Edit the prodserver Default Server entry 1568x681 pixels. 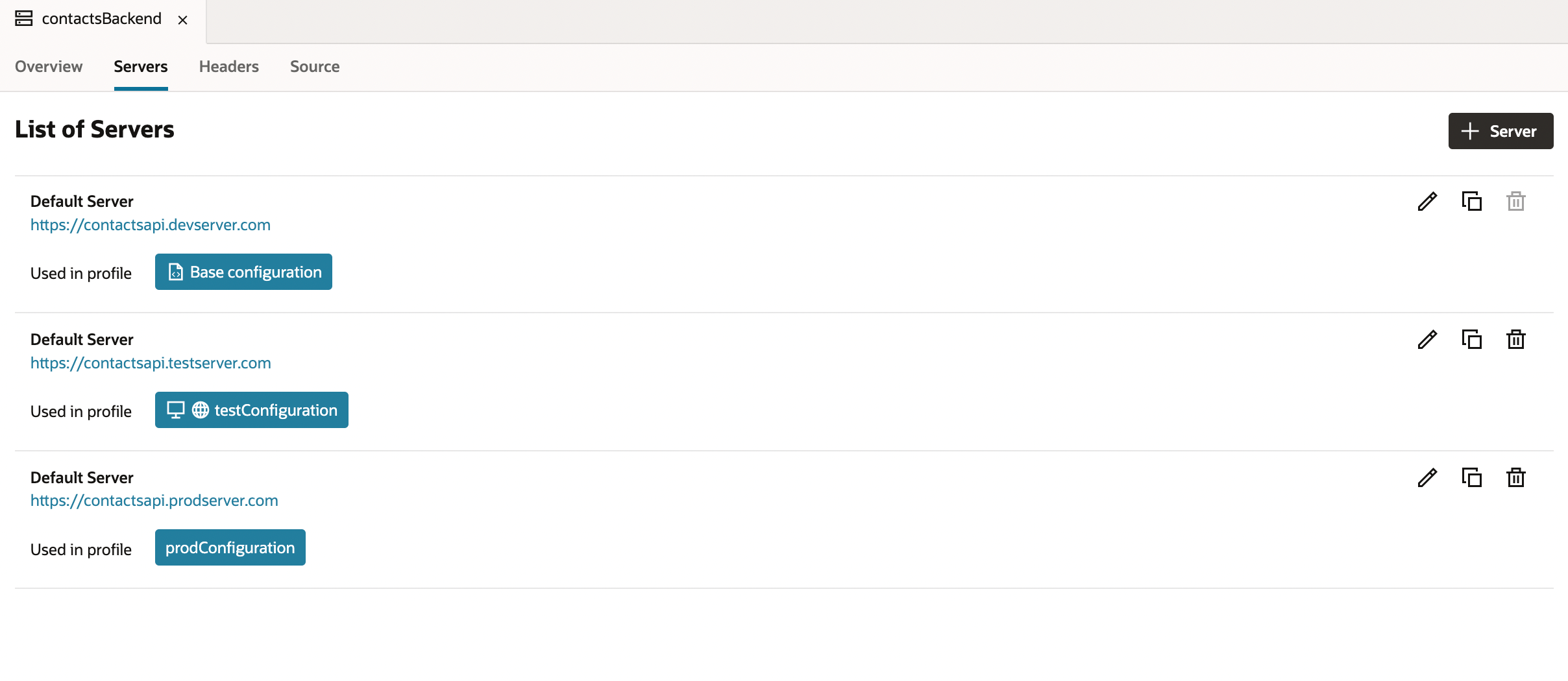click(x=1427, y=477)
